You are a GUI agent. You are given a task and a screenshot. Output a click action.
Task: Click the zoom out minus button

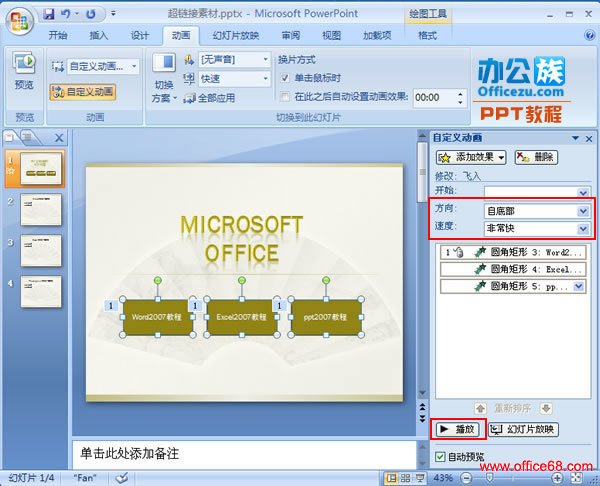pyautogui.click(x=466, y=478)
